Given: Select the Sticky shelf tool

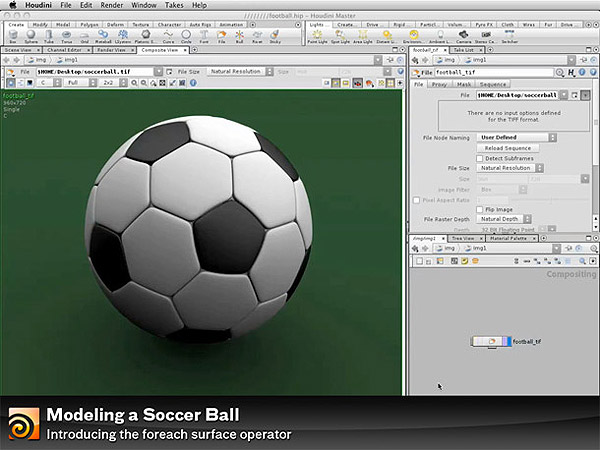Looking at the screenshot, I should (x=275, y=37).
